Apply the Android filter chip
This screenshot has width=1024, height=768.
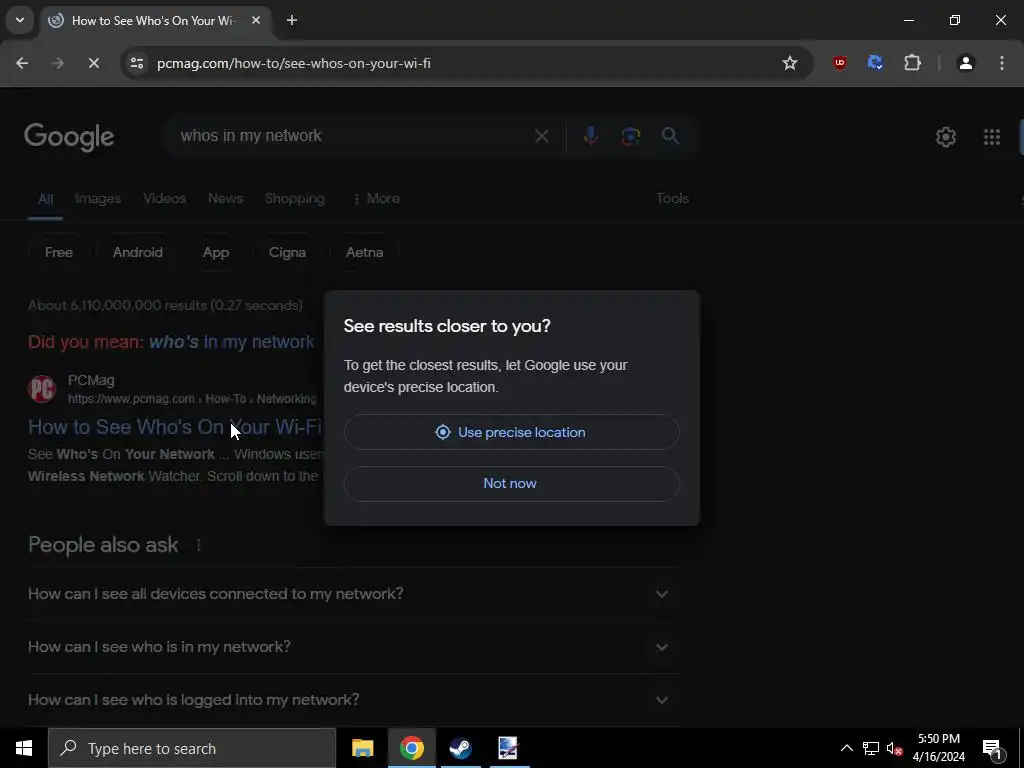click(x=138, y=252)
